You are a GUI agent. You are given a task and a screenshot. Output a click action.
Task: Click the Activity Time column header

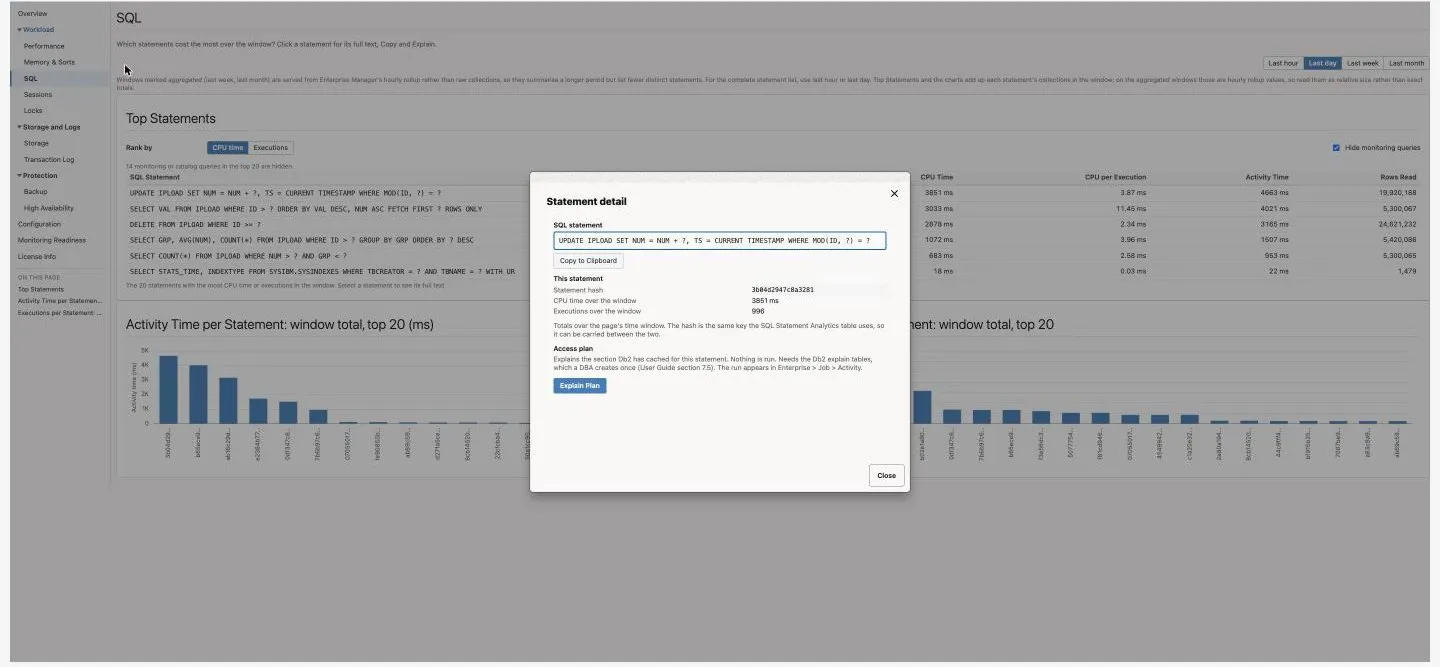tap(1266, 177)
